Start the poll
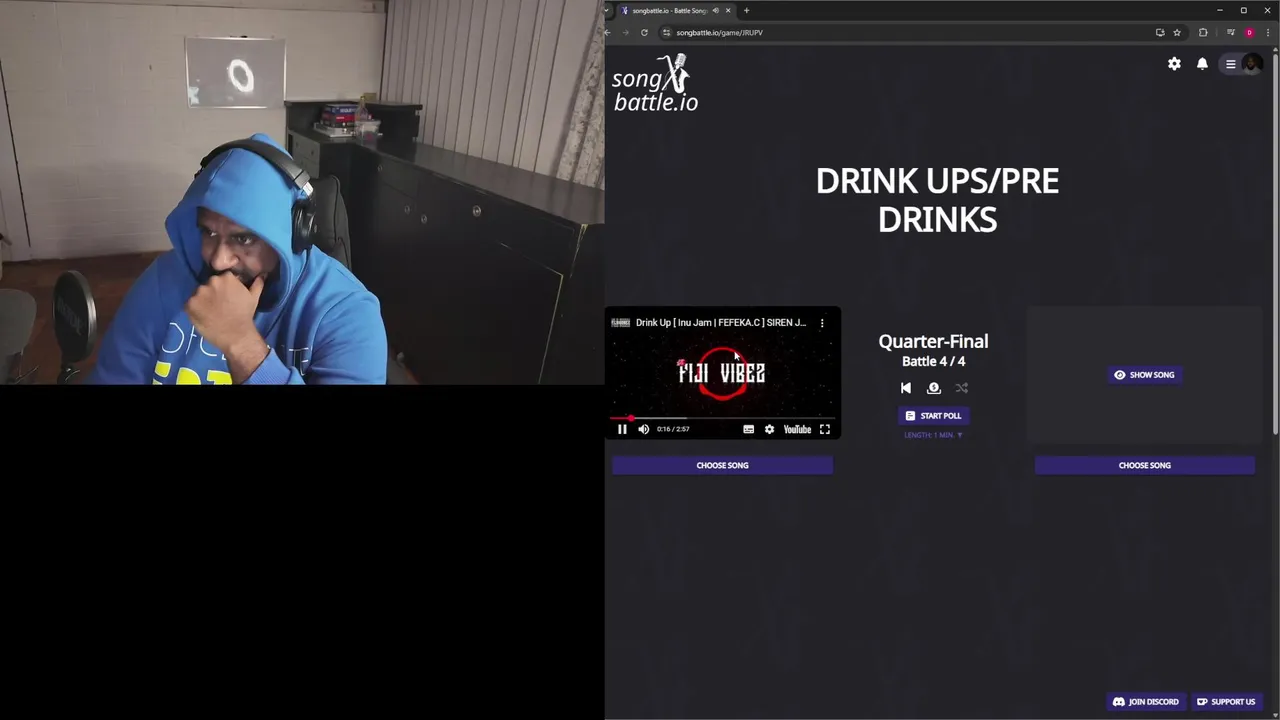The height and width of the screenshot is (720, 1280). (933, 416)
